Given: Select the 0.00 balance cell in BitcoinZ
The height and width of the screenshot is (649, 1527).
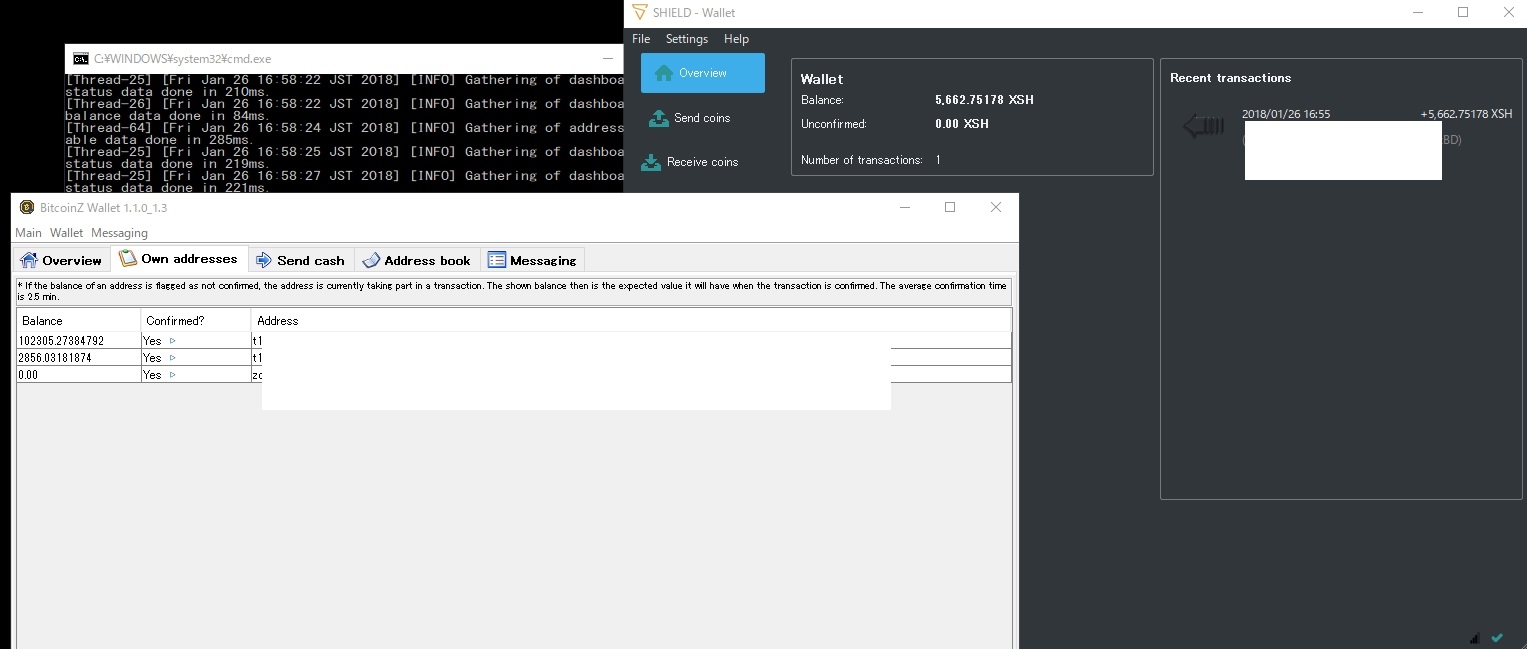Looking at the screenshot, I should point(79,375).
